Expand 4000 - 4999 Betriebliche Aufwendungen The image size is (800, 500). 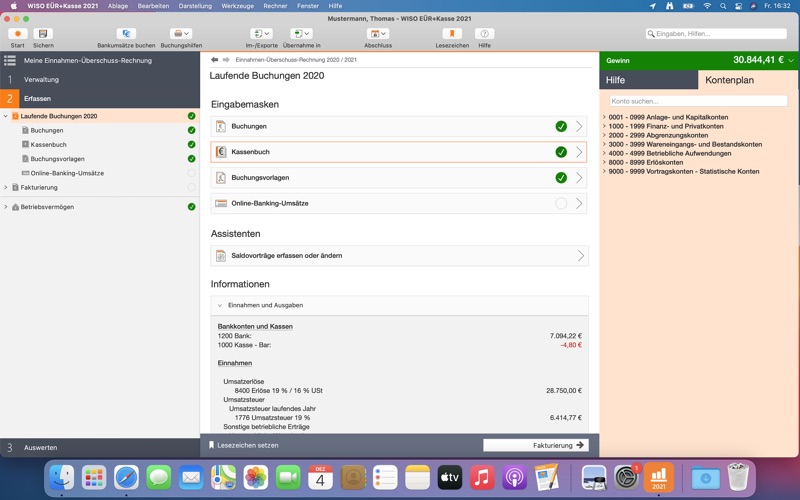[604, 154]
